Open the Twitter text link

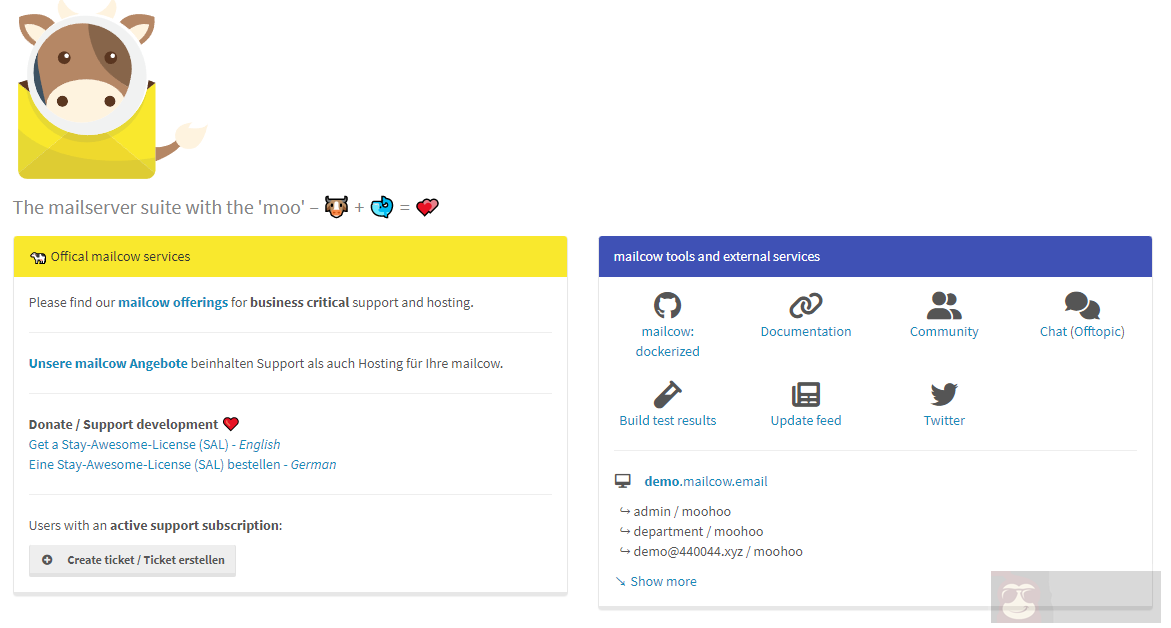click(x=944, y=420)
